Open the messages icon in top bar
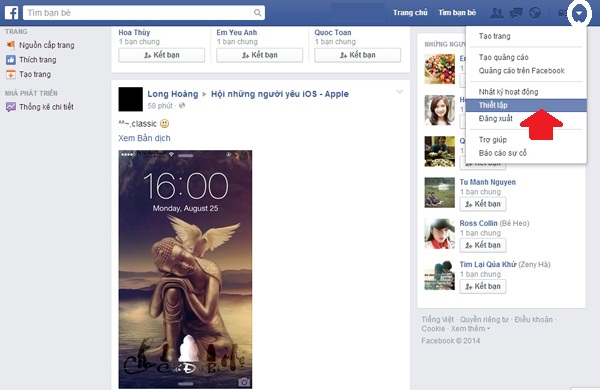600x390 pixels. click(516, 13)
